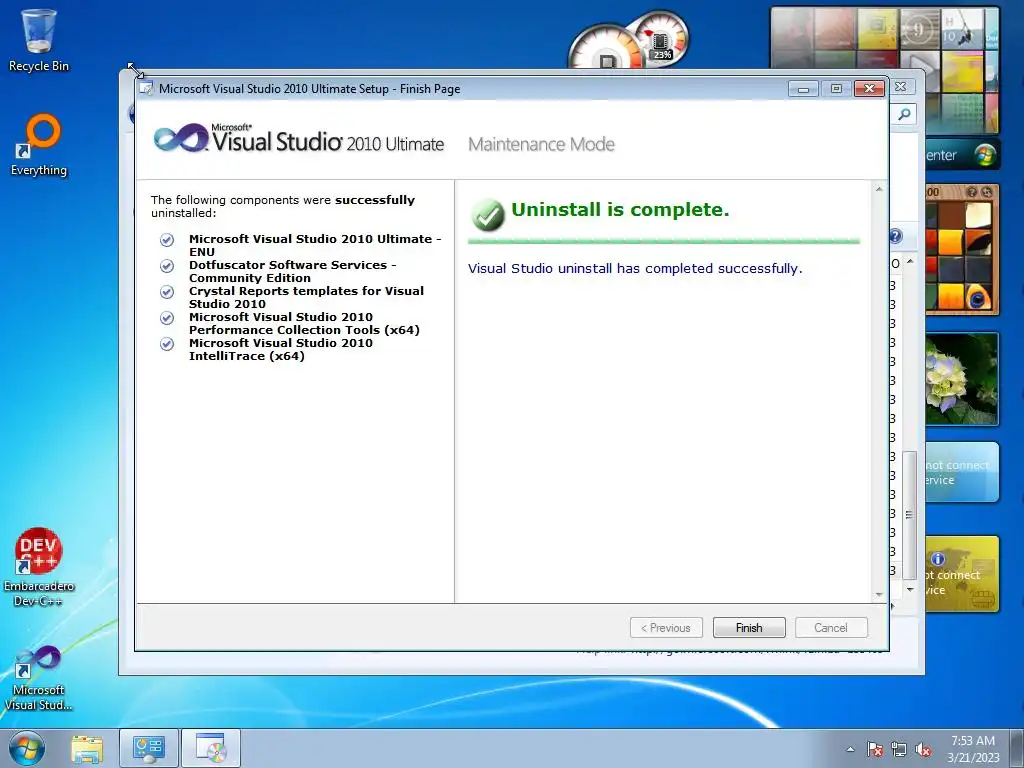Click the blue help icon in background window
The image size is (1024, 768).
click(895, 236)
